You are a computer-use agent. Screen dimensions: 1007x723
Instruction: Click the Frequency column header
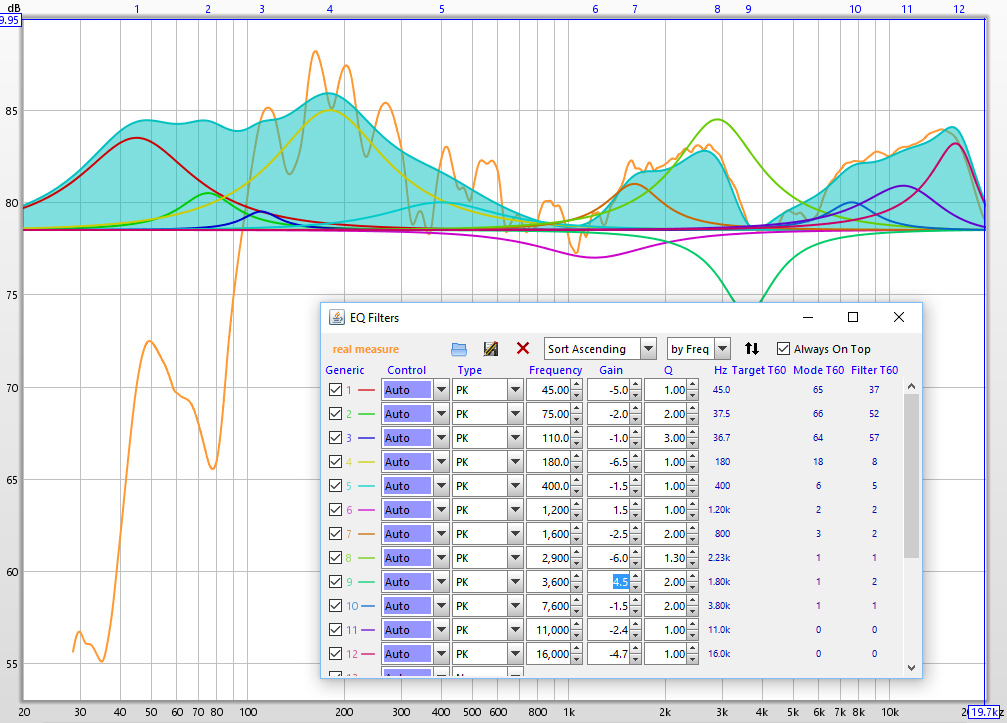click(555, 370)
